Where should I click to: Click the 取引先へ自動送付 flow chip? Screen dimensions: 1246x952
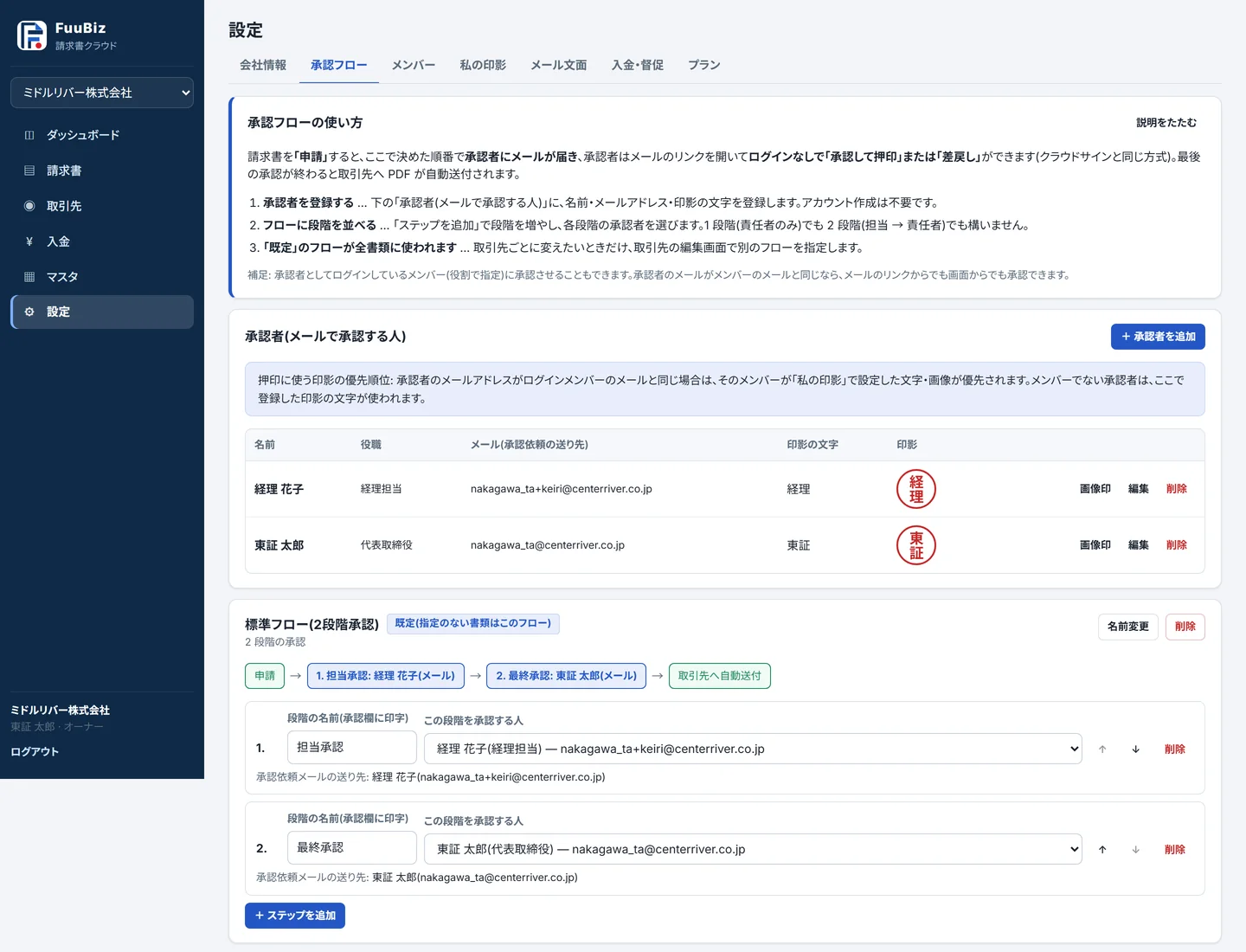720,676
